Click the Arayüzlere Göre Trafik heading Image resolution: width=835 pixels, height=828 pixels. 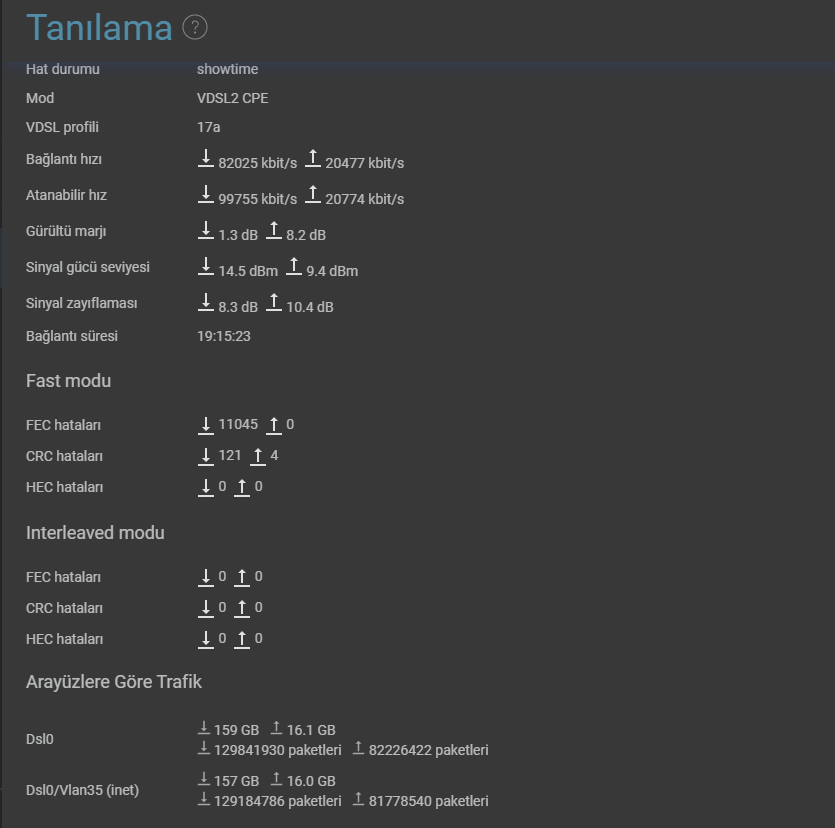coord(114,682)
